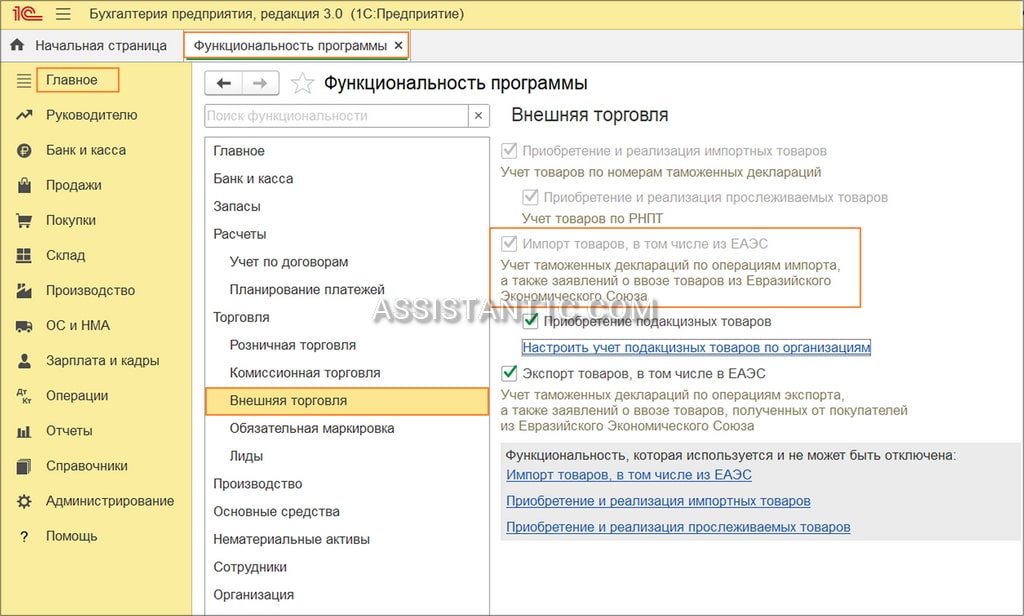Click the Администрирование gear icon

24,501
